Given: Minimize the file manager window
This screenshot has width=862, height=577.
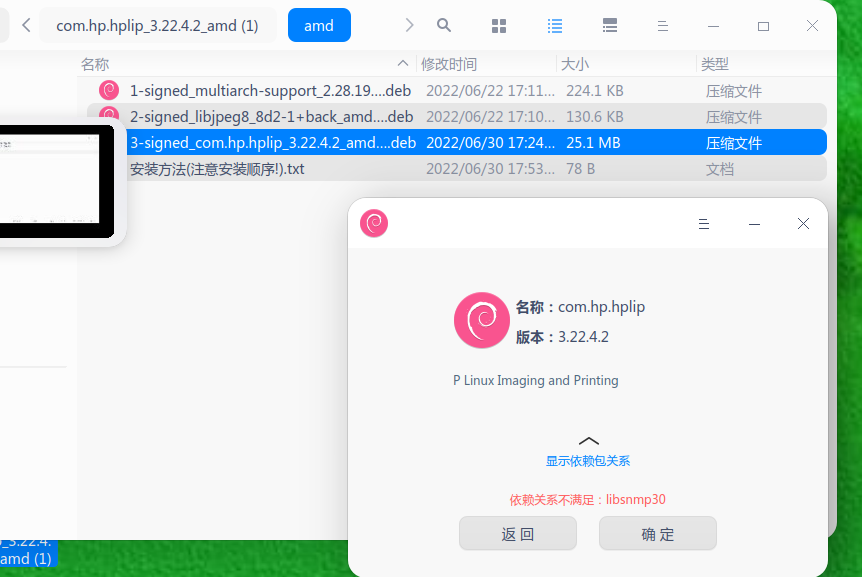Looking at the screenshot, I should click(714, 26).
